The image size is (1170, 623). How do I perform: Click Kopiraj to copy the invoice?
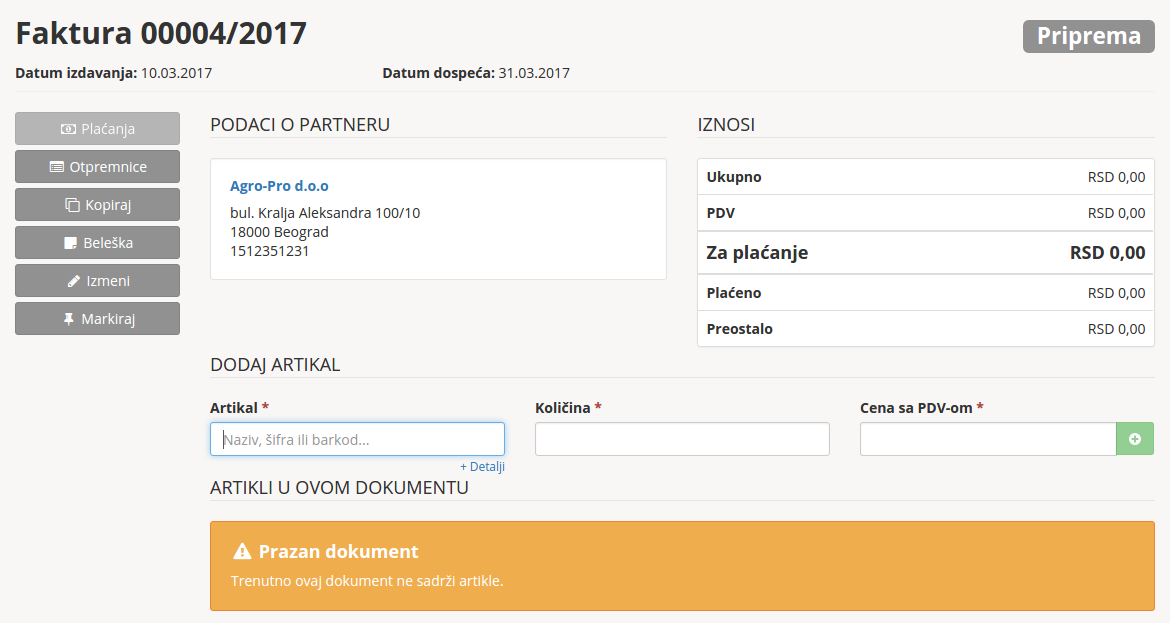click(97, 205)
